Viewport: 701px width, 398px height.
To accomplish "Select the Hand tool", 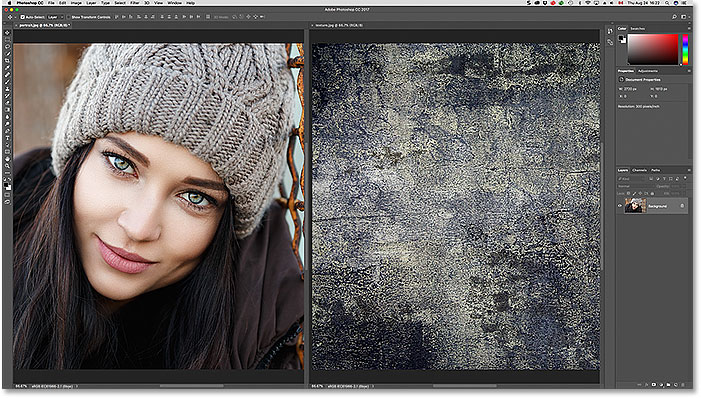I will point(7,159).
